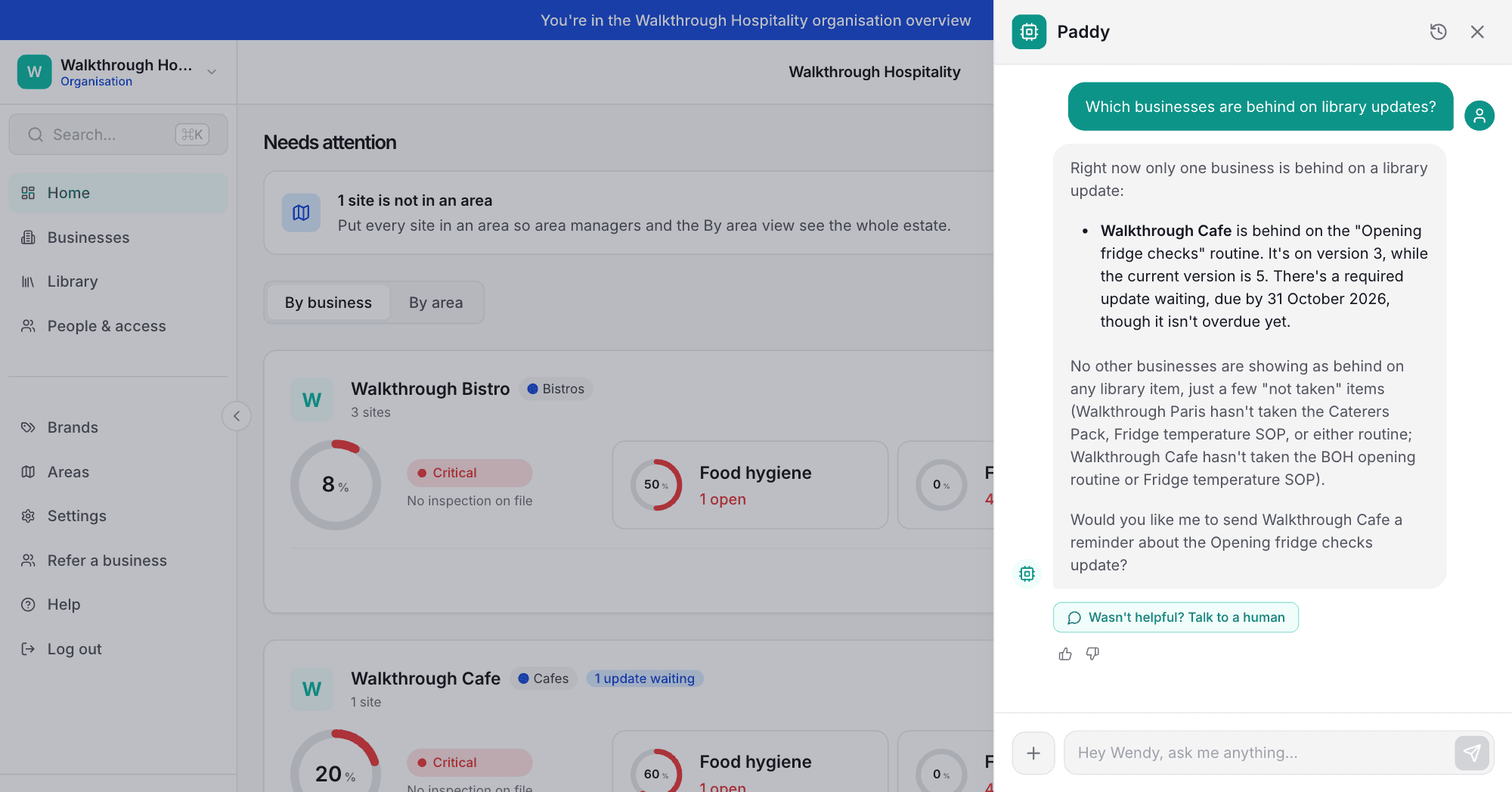Click the Home grid icon in the sidebar

coord(28,193)
